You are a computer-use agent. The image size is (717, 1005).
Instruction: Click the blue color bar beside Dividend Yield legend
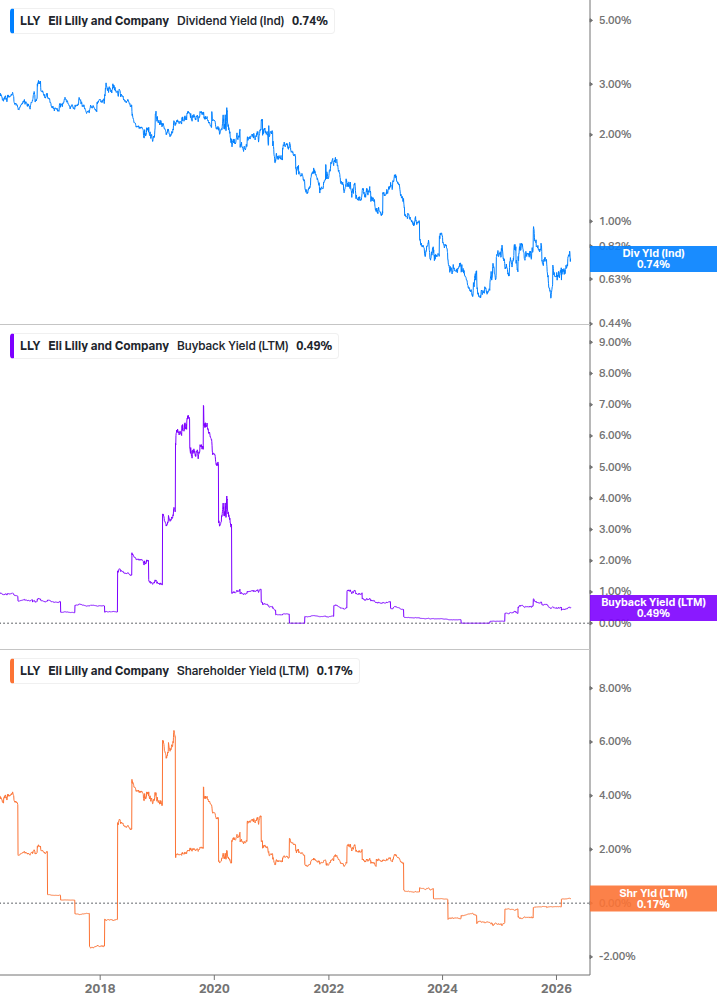(12, 21)
